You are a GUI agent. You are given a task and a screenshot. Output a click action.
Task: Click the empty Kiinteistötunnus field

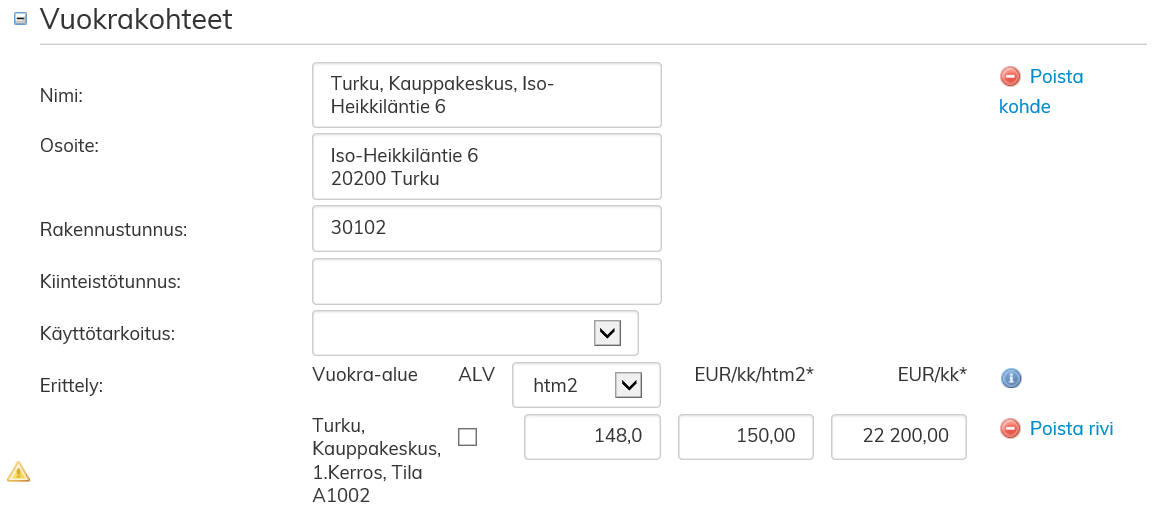click(487, 281)
